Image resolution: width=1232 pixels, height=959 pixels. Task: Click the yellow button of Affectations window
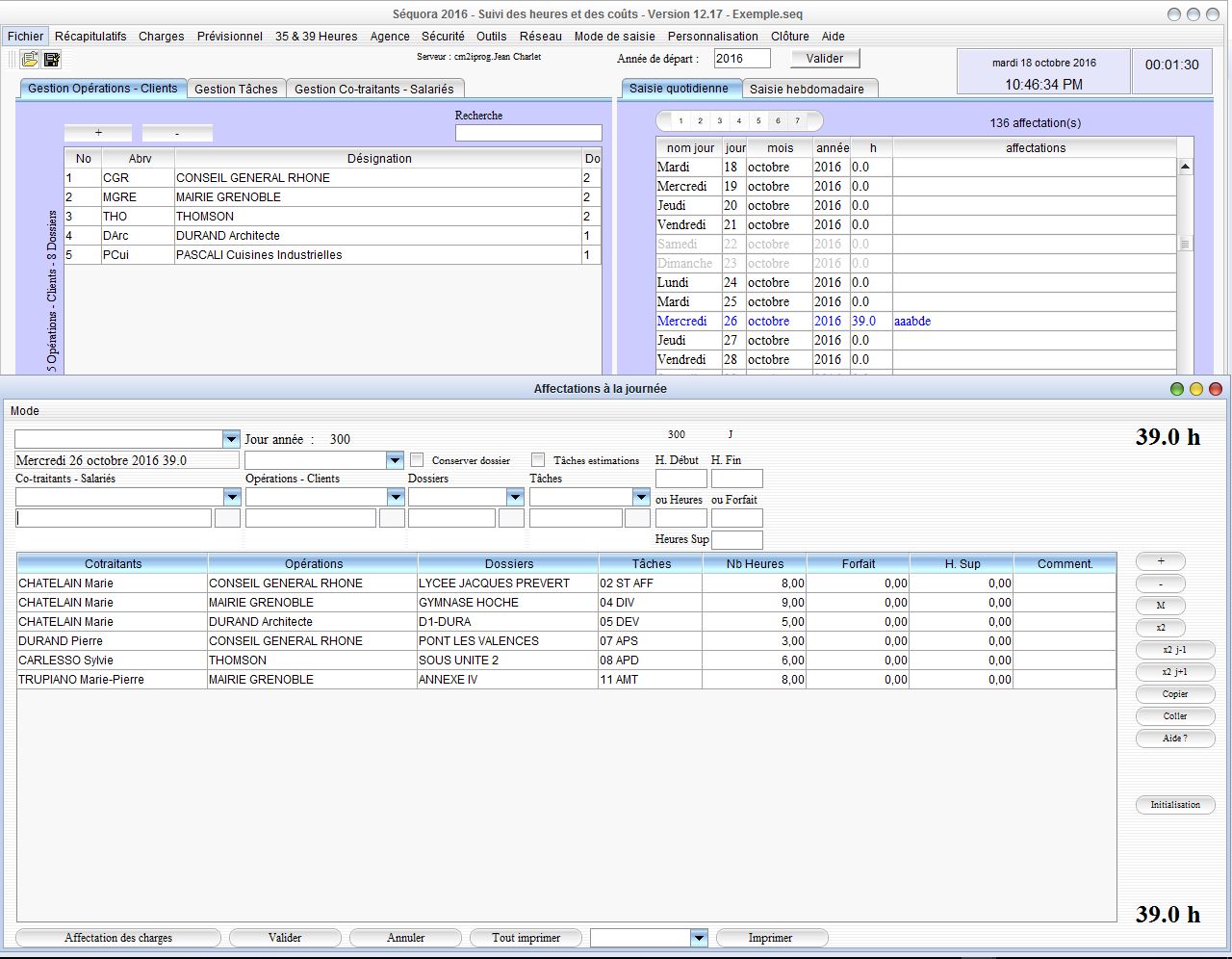1195,389
